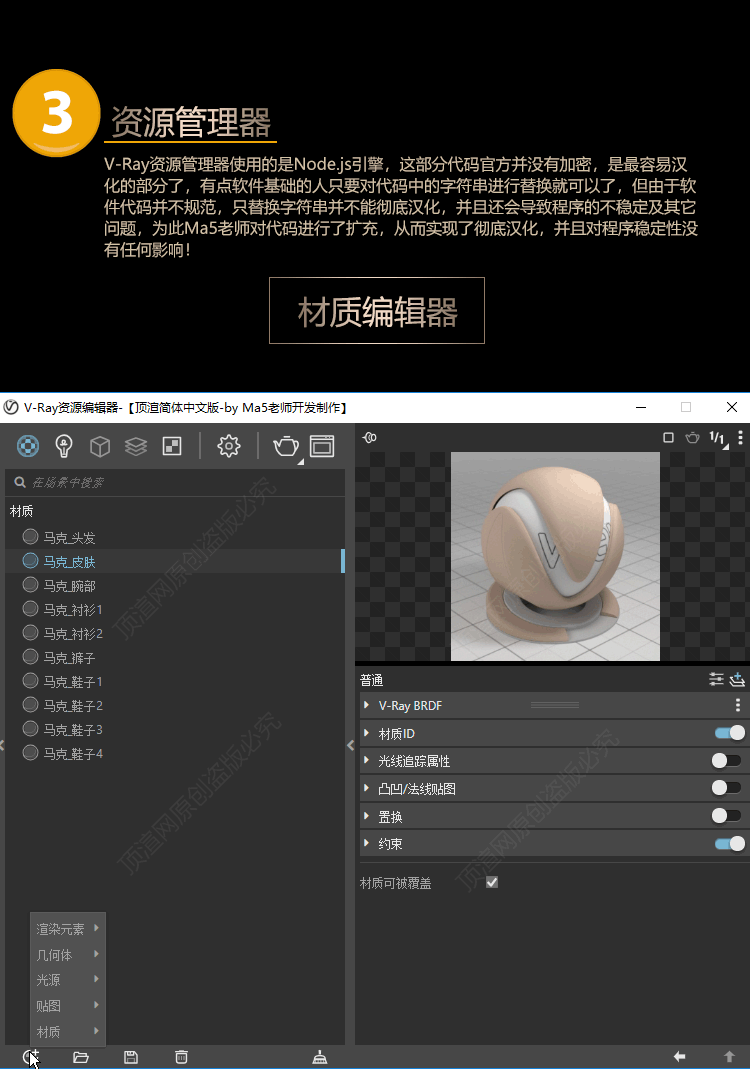This screenshot has height=1069, width=750.
Task: Open the Render Elements layers icon
Action: click(136, 447)
